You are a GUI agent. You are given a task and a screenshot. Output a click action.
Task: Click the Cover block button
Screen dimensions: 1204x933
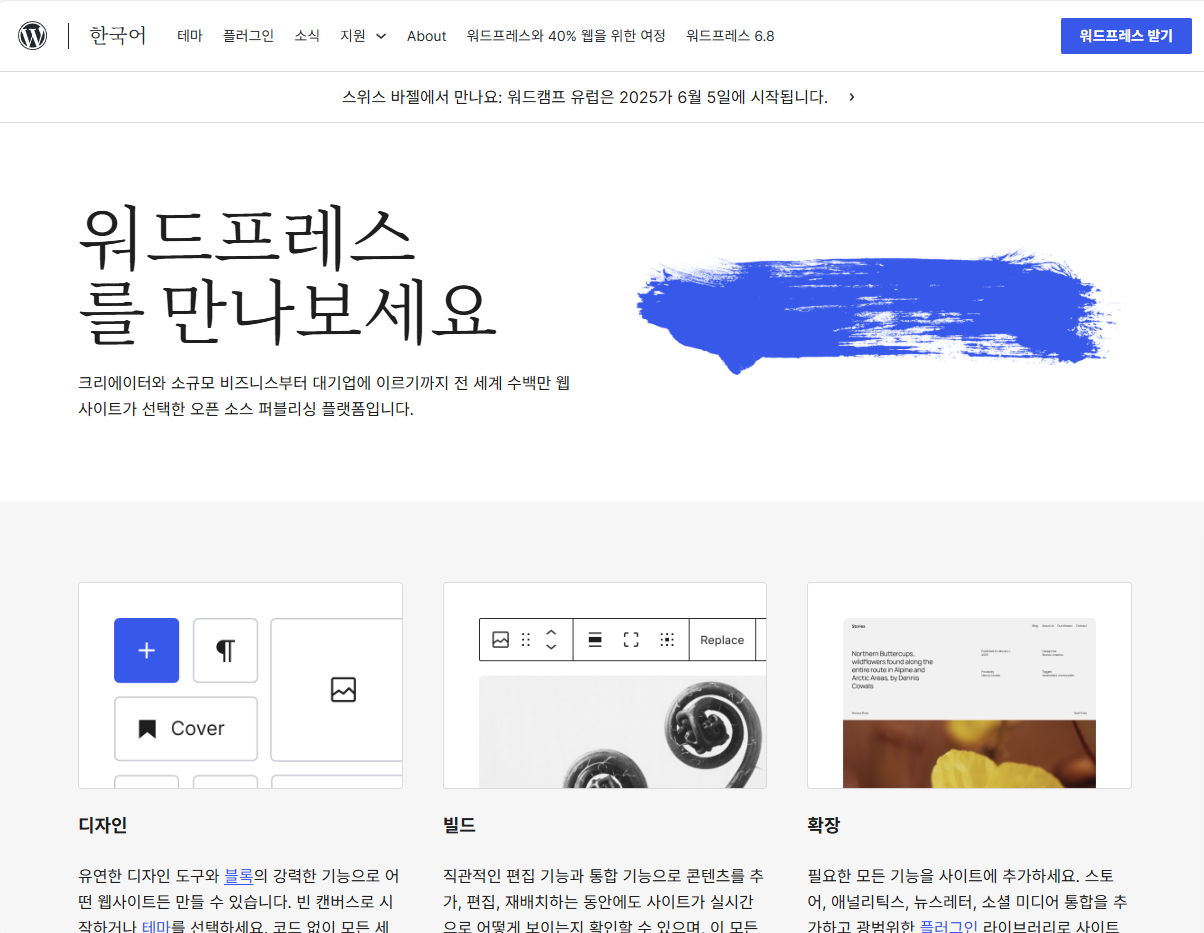185,728
